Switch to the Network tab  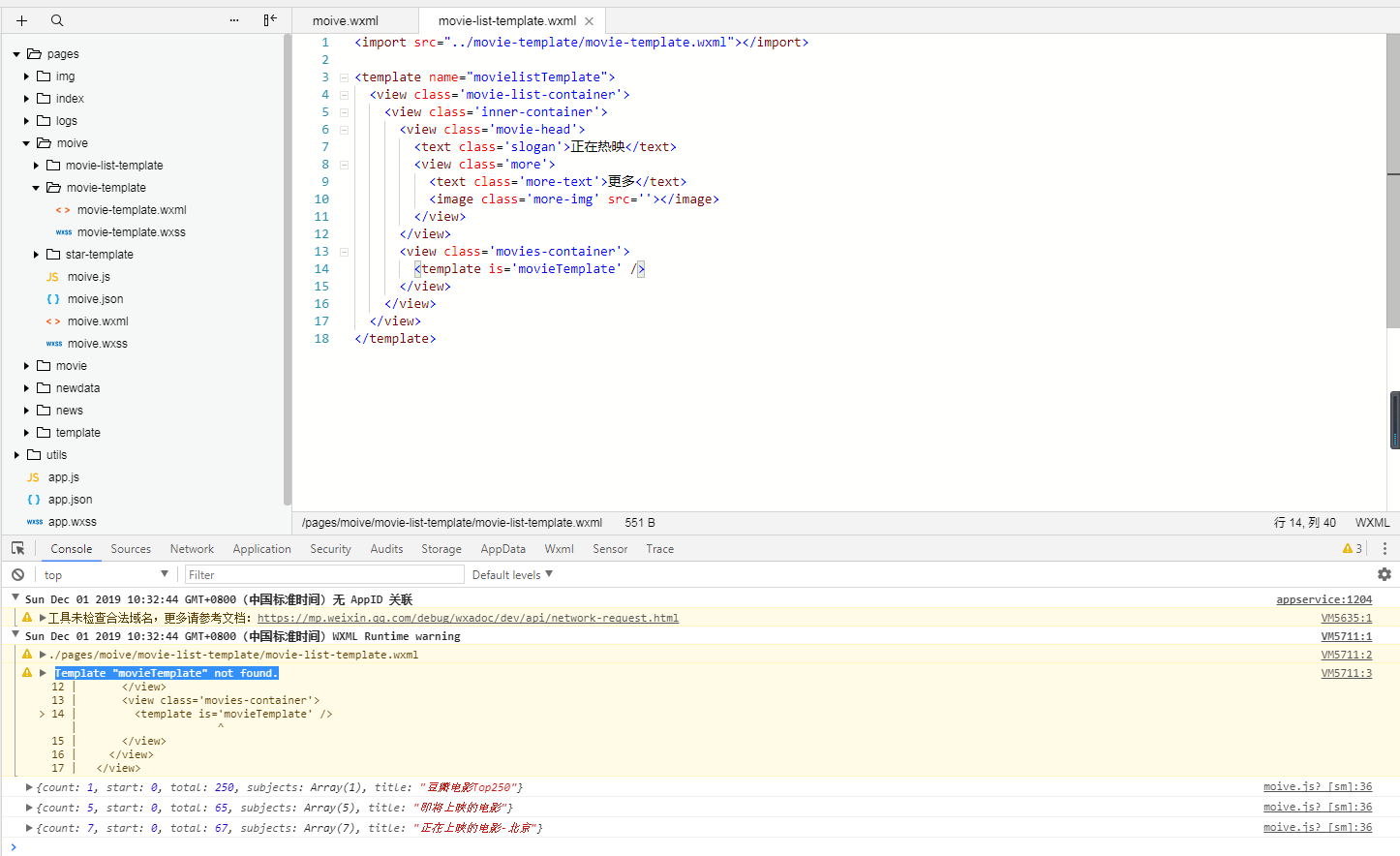coord(192,549)
